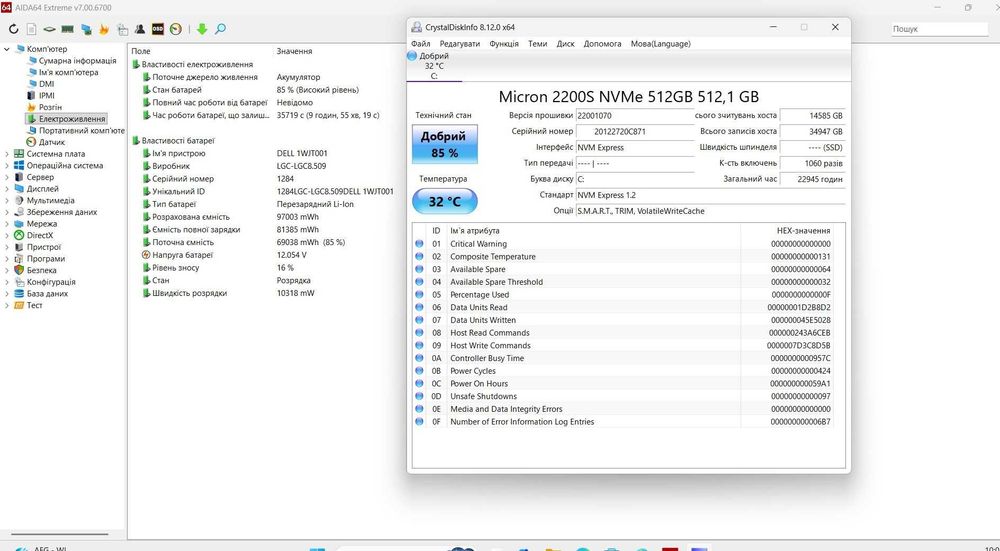Select the Розгін tree item
This screenshot has height=551, width=1000.
coord(50,107)
